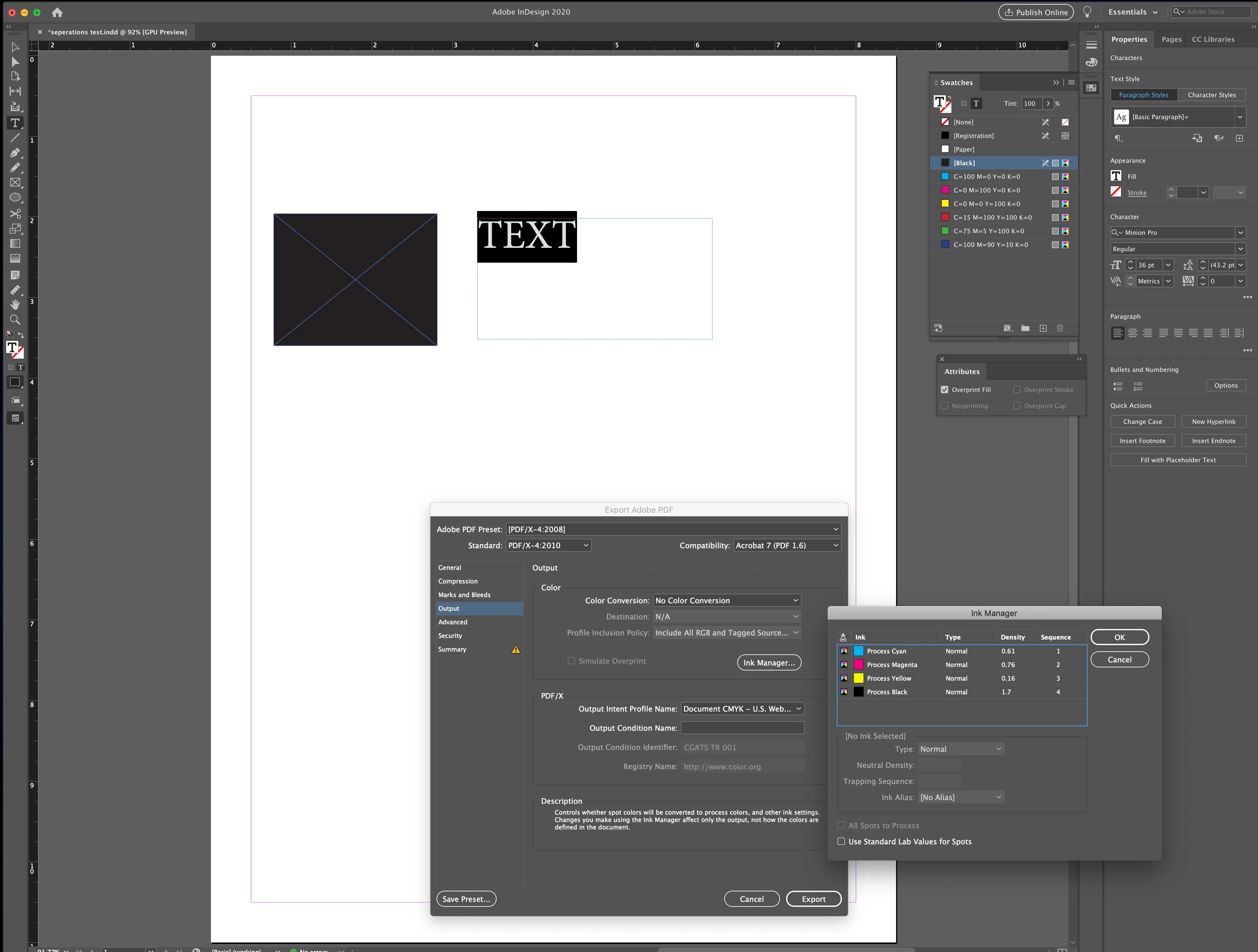Enable Use Standard Lab Values for Spots

point(841,842)
